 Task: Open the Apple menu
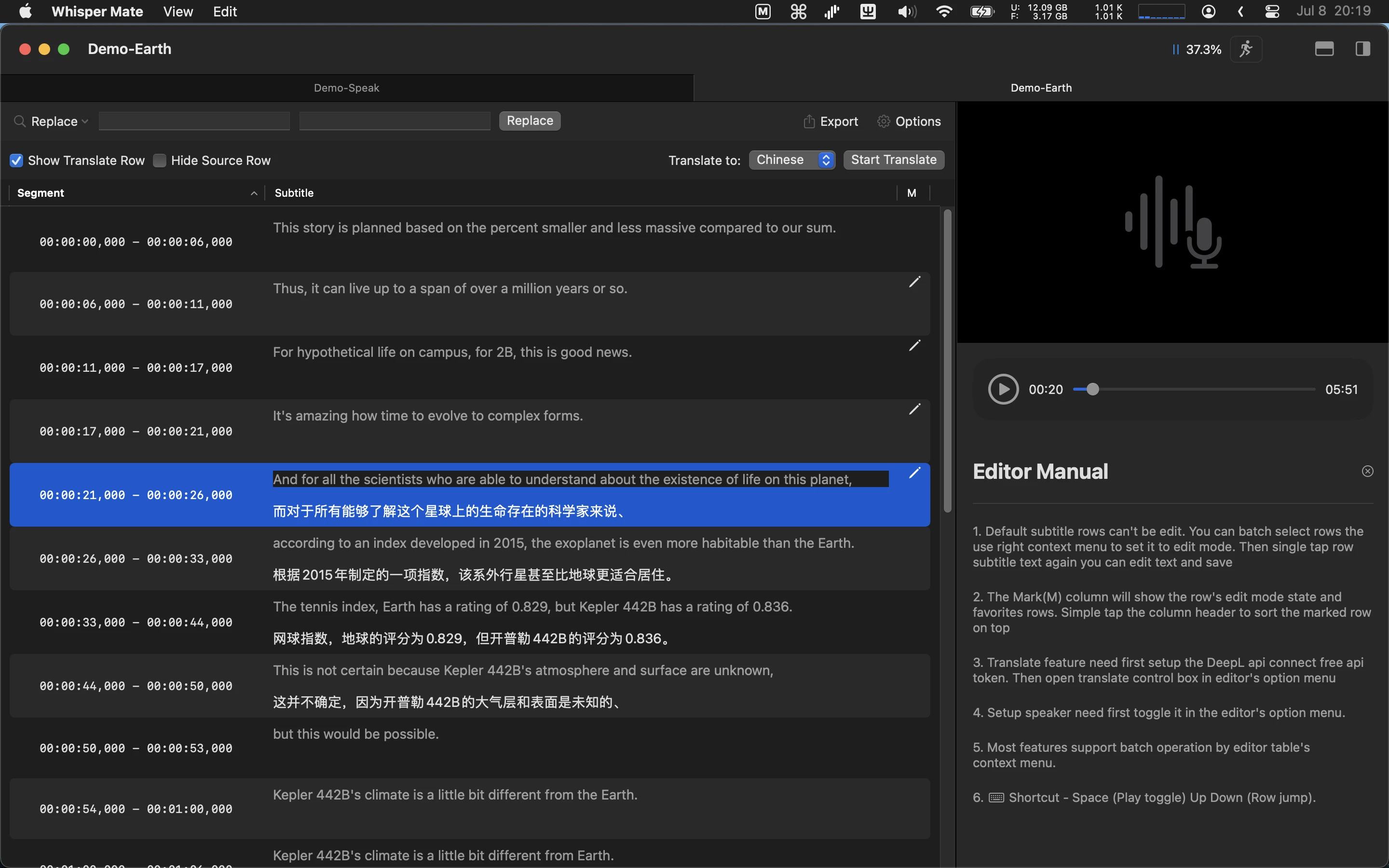coord(25,12)
